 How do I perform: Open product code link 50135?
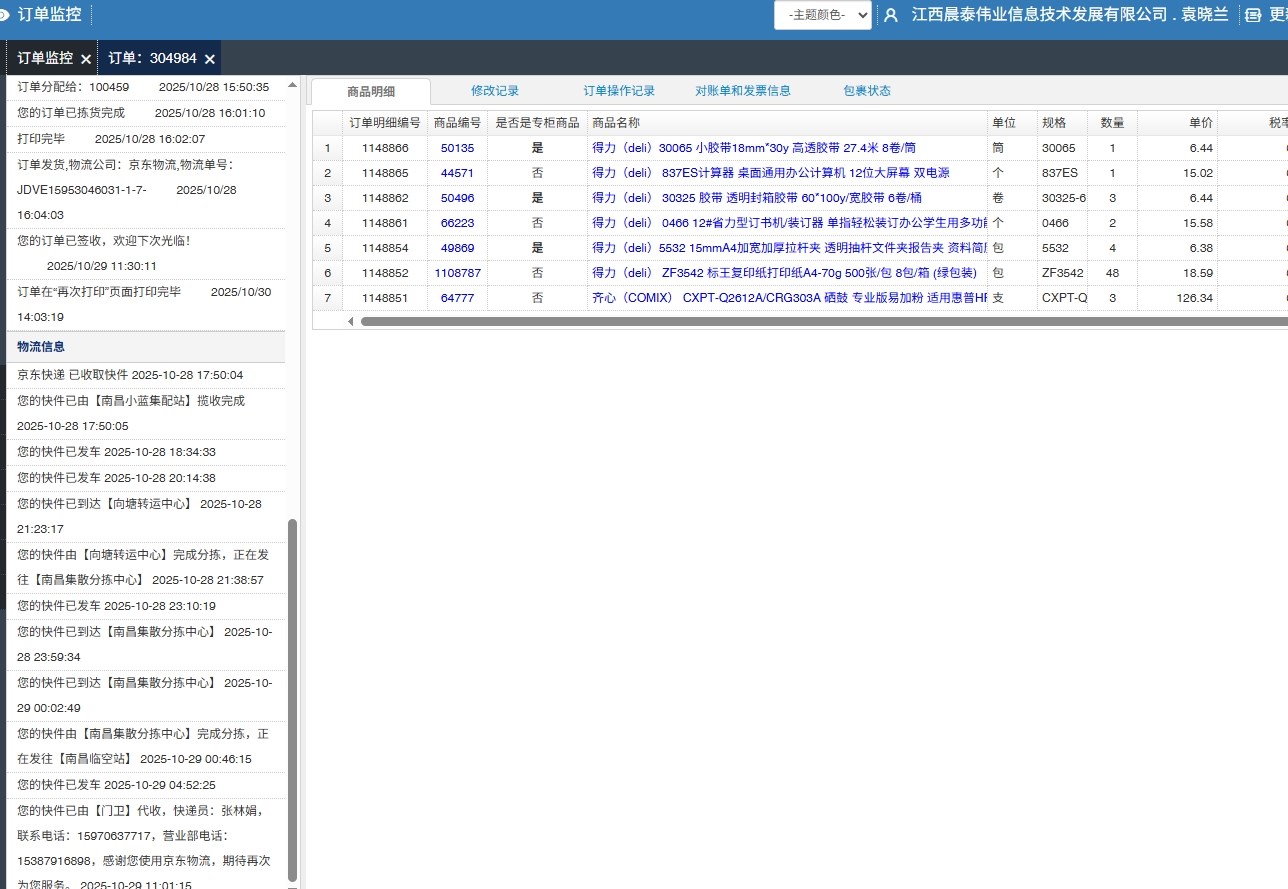pos(457,148)
